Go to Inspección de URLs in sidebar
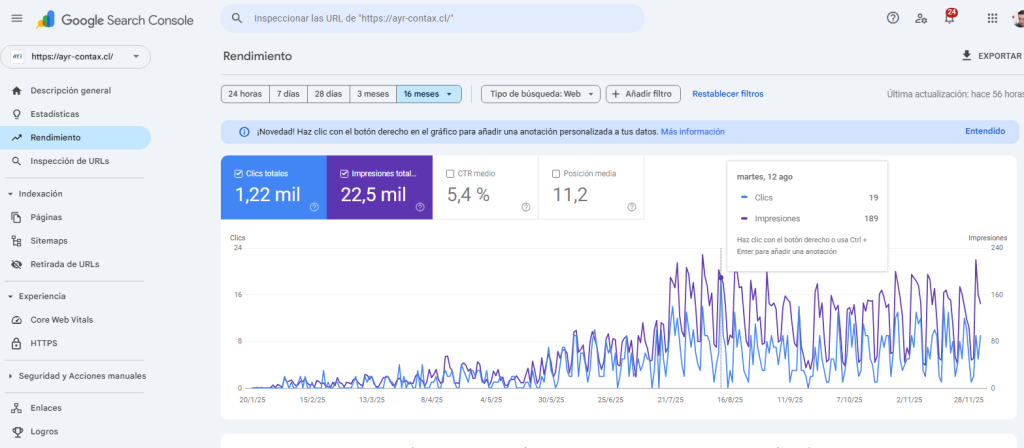 coord(70,161)
